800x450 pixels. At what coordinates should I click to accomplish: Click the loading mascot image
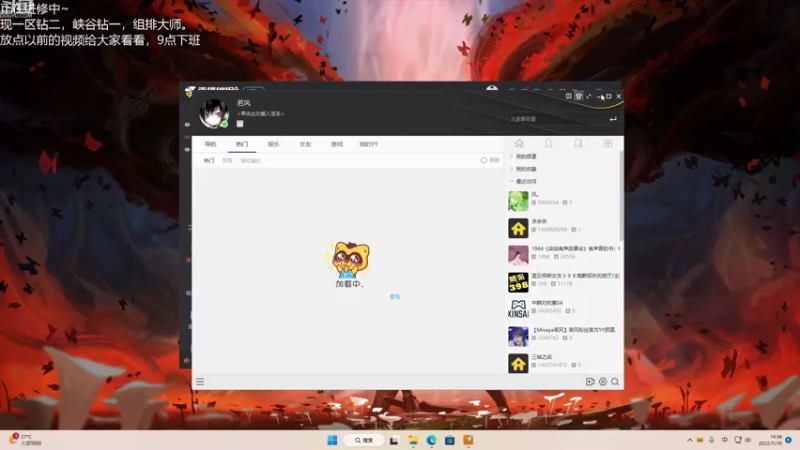click(x=349, y=260)
